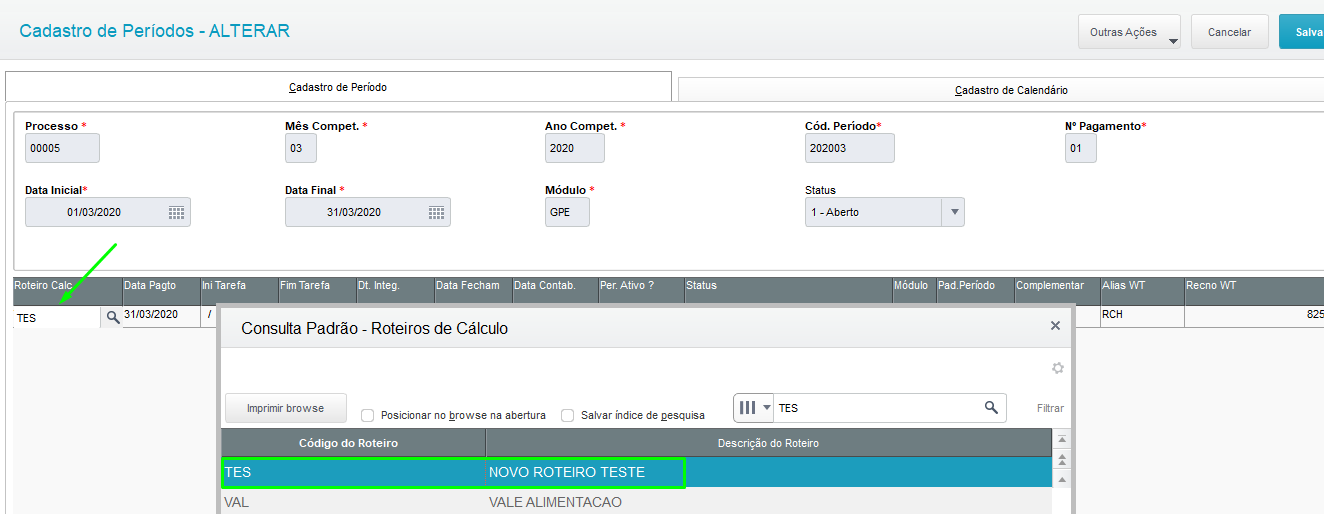Click the dialog search box containing TES
1324x514 pixels.
(878, 408)
